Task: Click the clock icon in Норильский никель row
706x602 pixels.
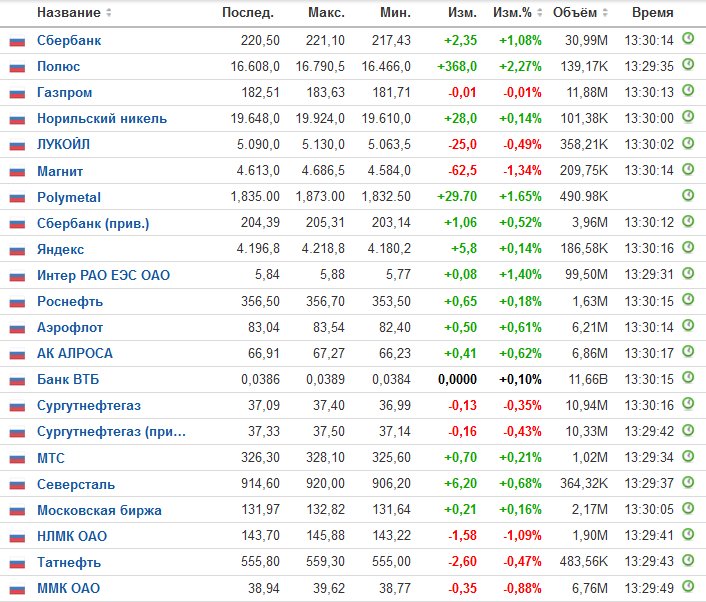Action: click(x=688, y=117)
